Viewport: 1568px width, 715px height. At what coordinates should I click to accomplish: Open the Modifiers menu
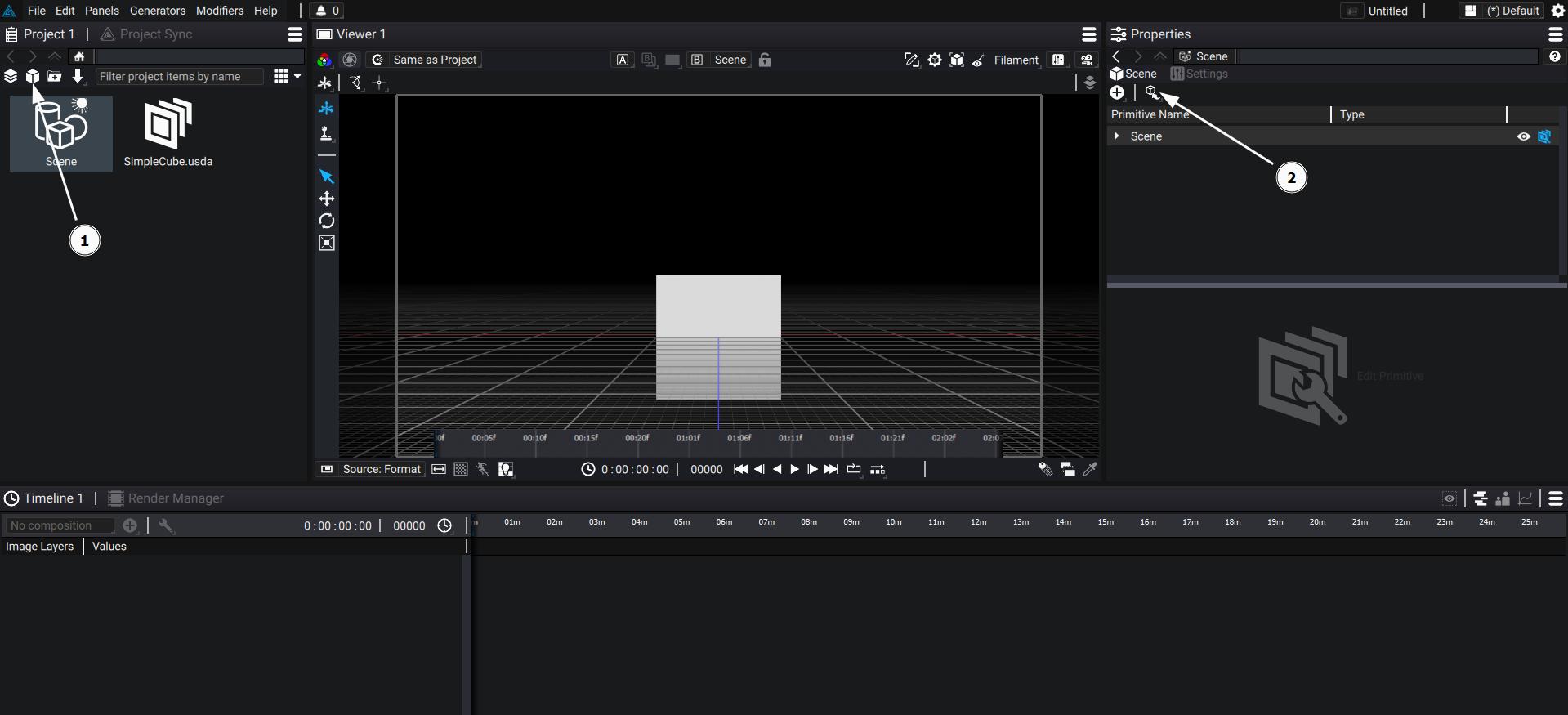[x=220, y=11]
